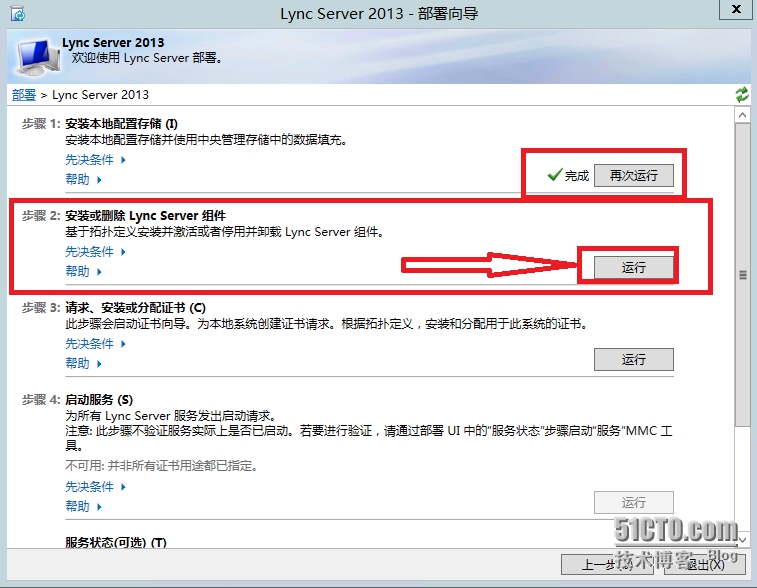Image resolution: width=757 pixels, height=588 pixels.
Task: Expand 帮助 under step 3
Action: 84,363
